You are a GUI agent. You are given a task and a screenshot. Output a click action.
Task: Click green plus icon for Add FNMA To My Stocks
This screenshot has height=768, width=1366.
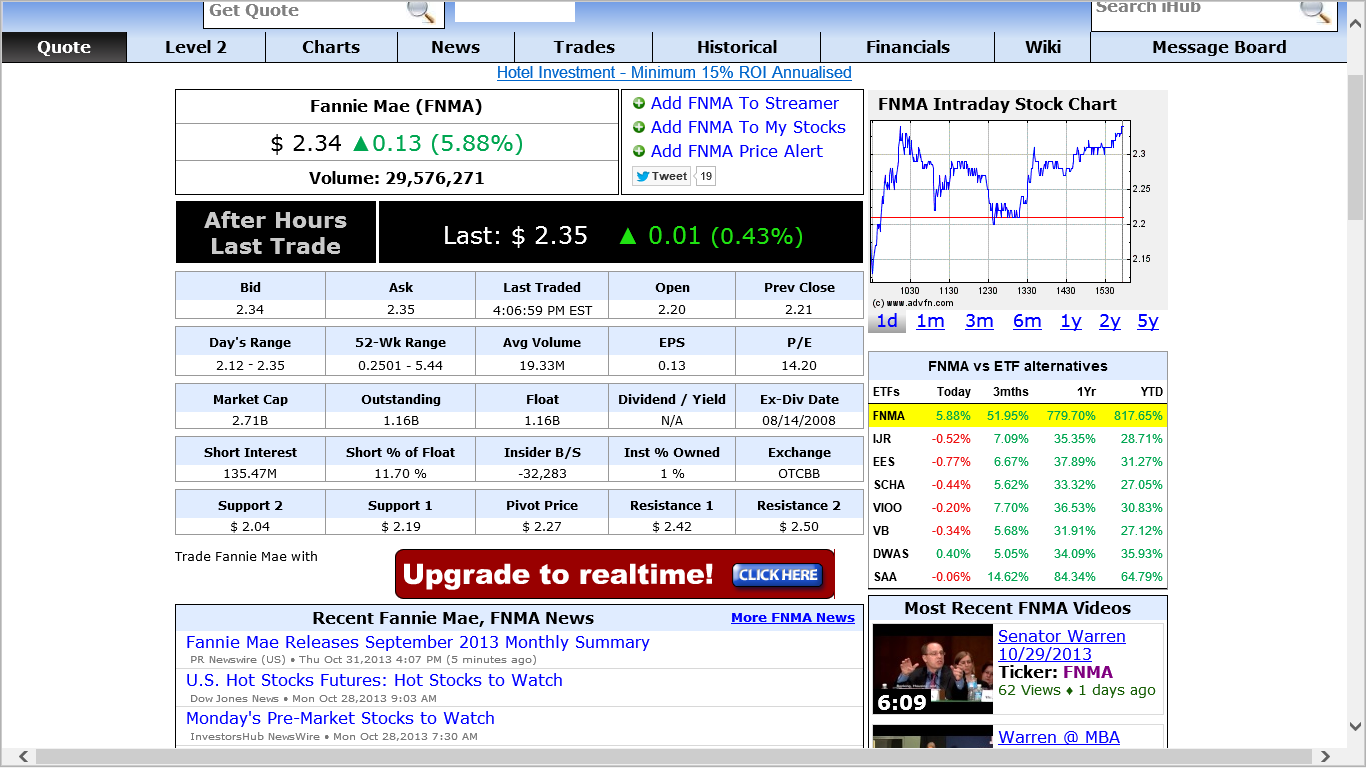coord(639,127)
